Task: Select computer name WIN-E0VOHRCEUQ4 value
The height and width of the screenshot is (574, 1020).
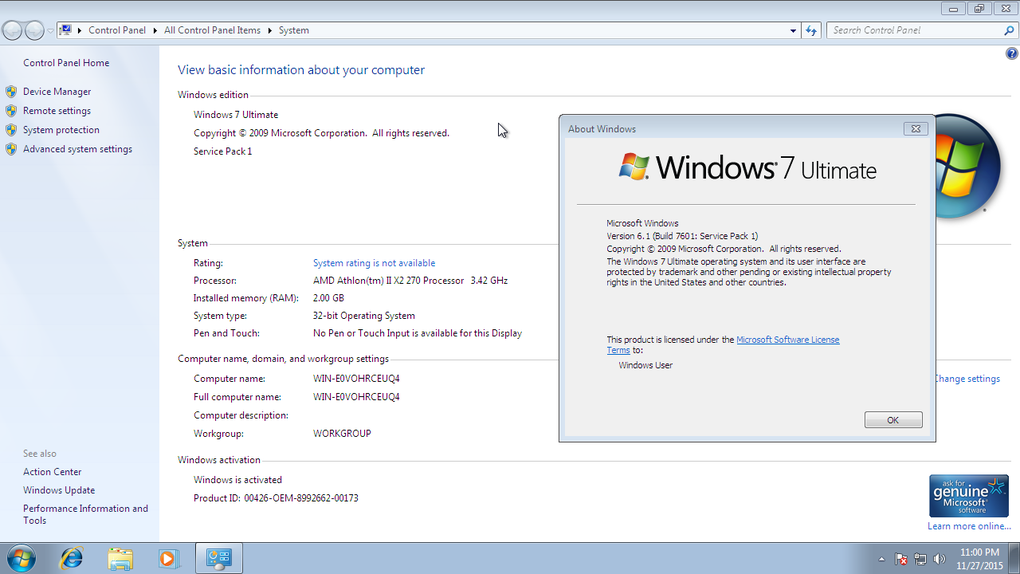Action: 356,379
